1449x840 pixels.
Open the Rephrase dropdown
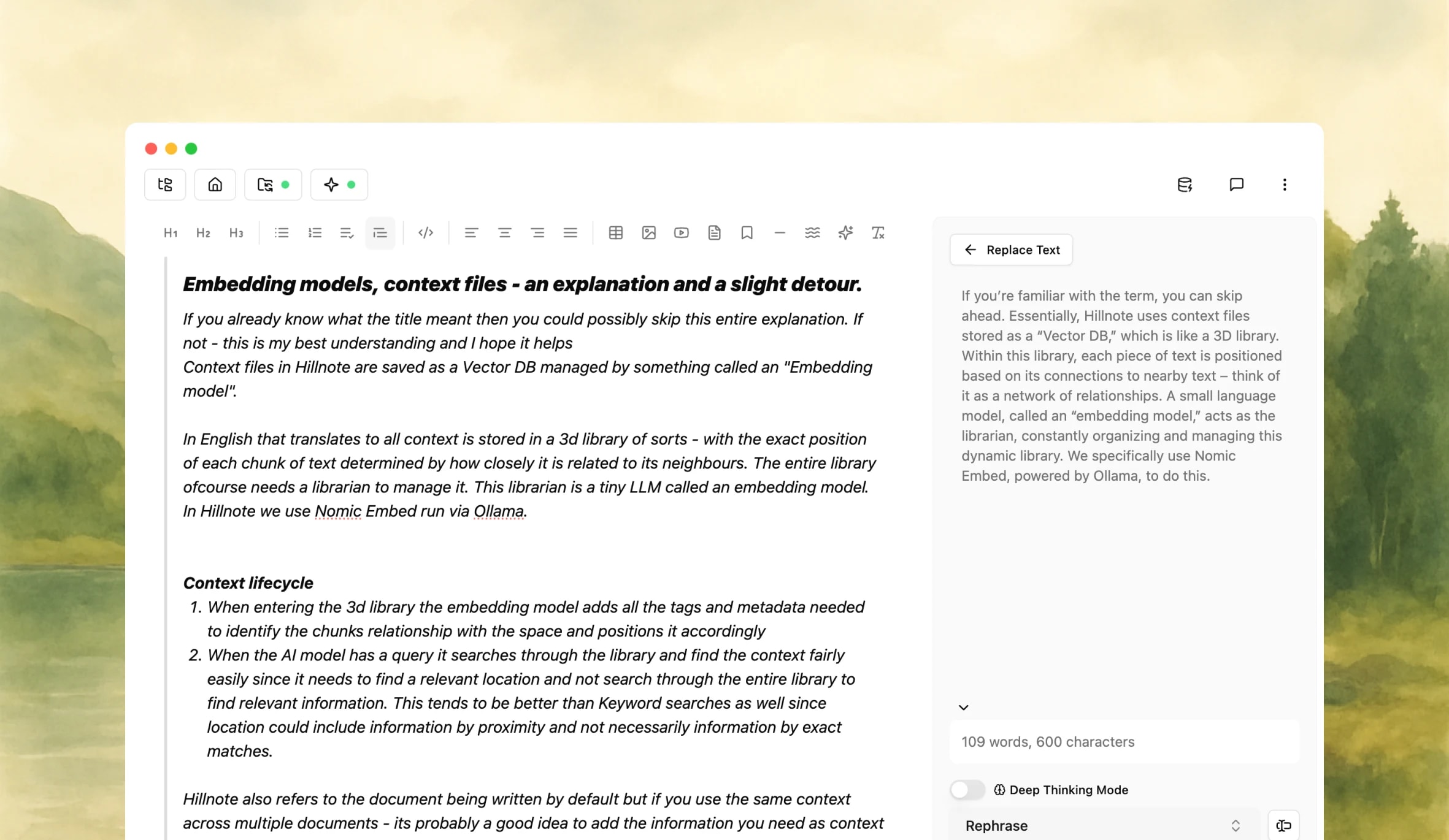(1104, 825)
